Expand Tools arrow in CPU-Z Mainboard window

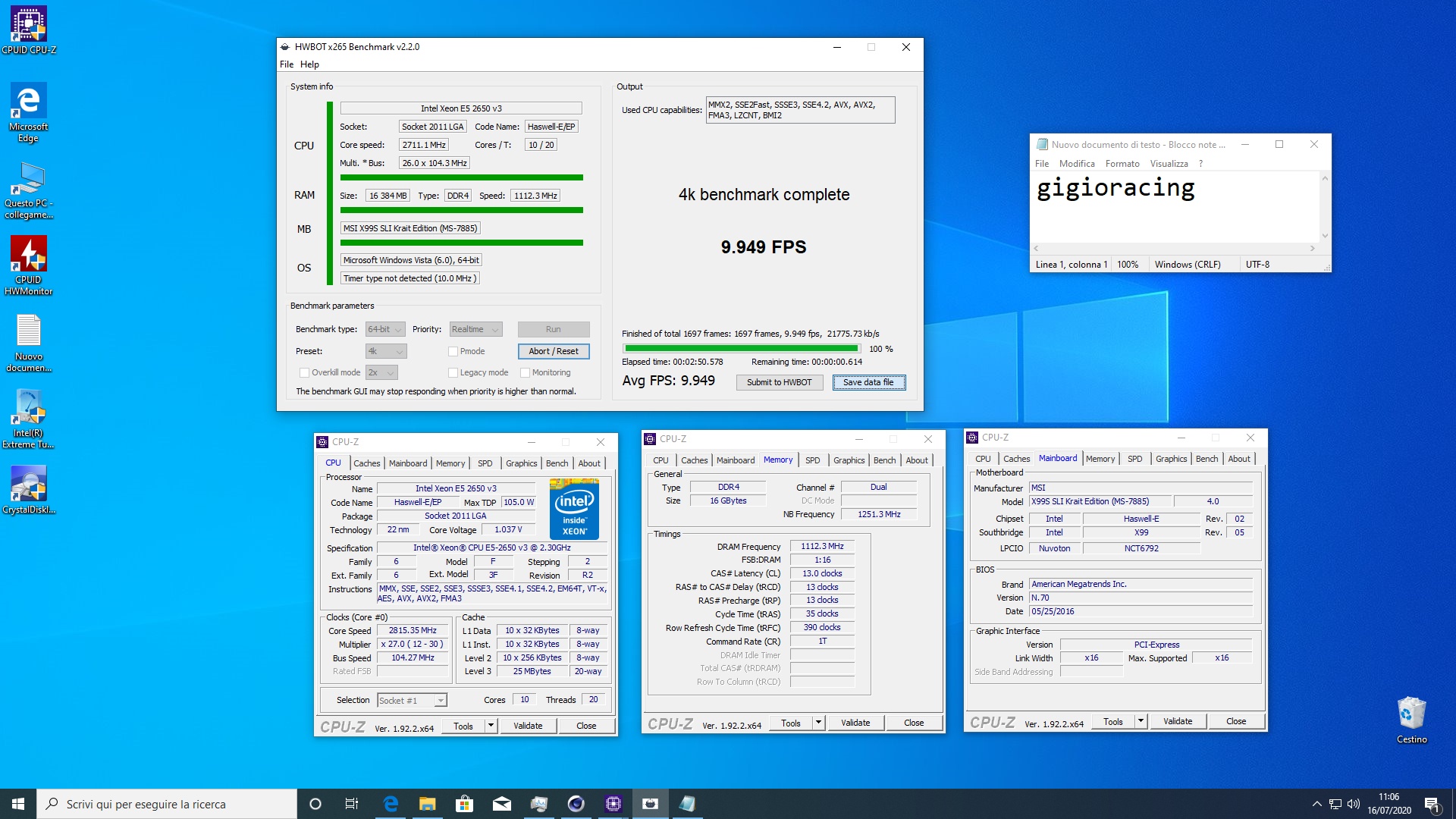(1141, 721)
